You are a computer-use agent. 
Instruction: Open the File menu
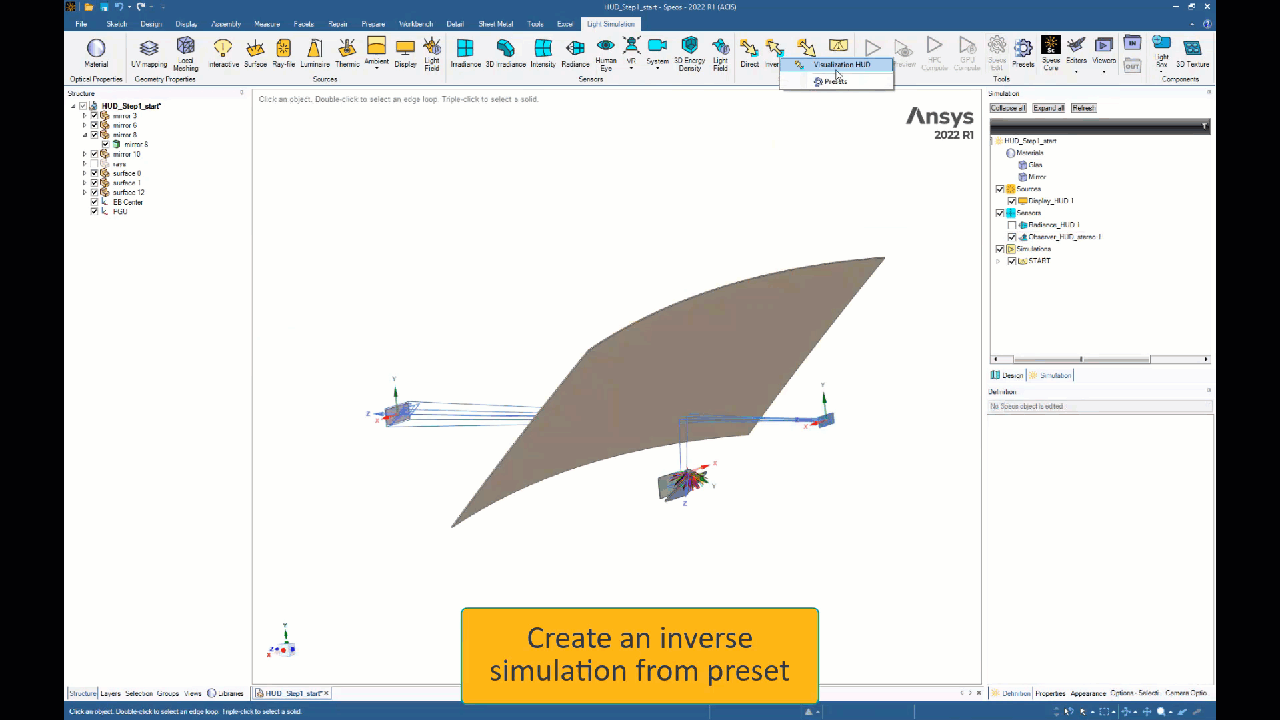point(81,24)
